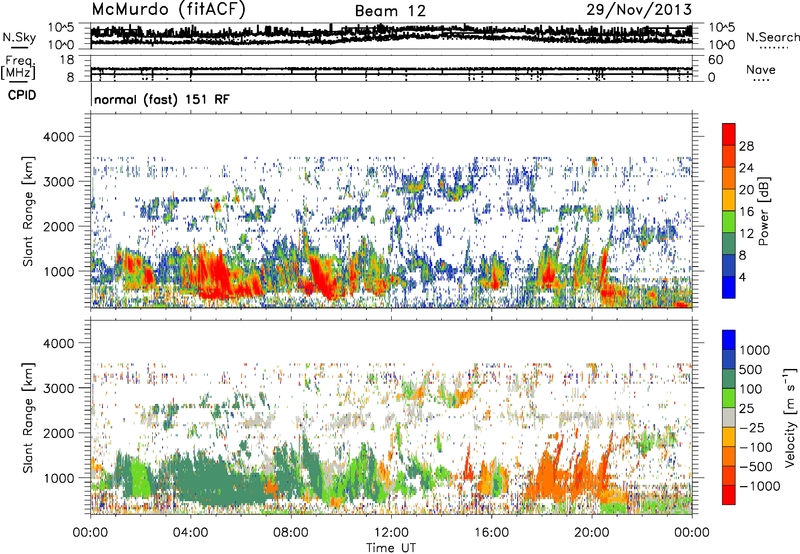
Task: Click the '28' power colorbar tick label
Action: point(746,146)
